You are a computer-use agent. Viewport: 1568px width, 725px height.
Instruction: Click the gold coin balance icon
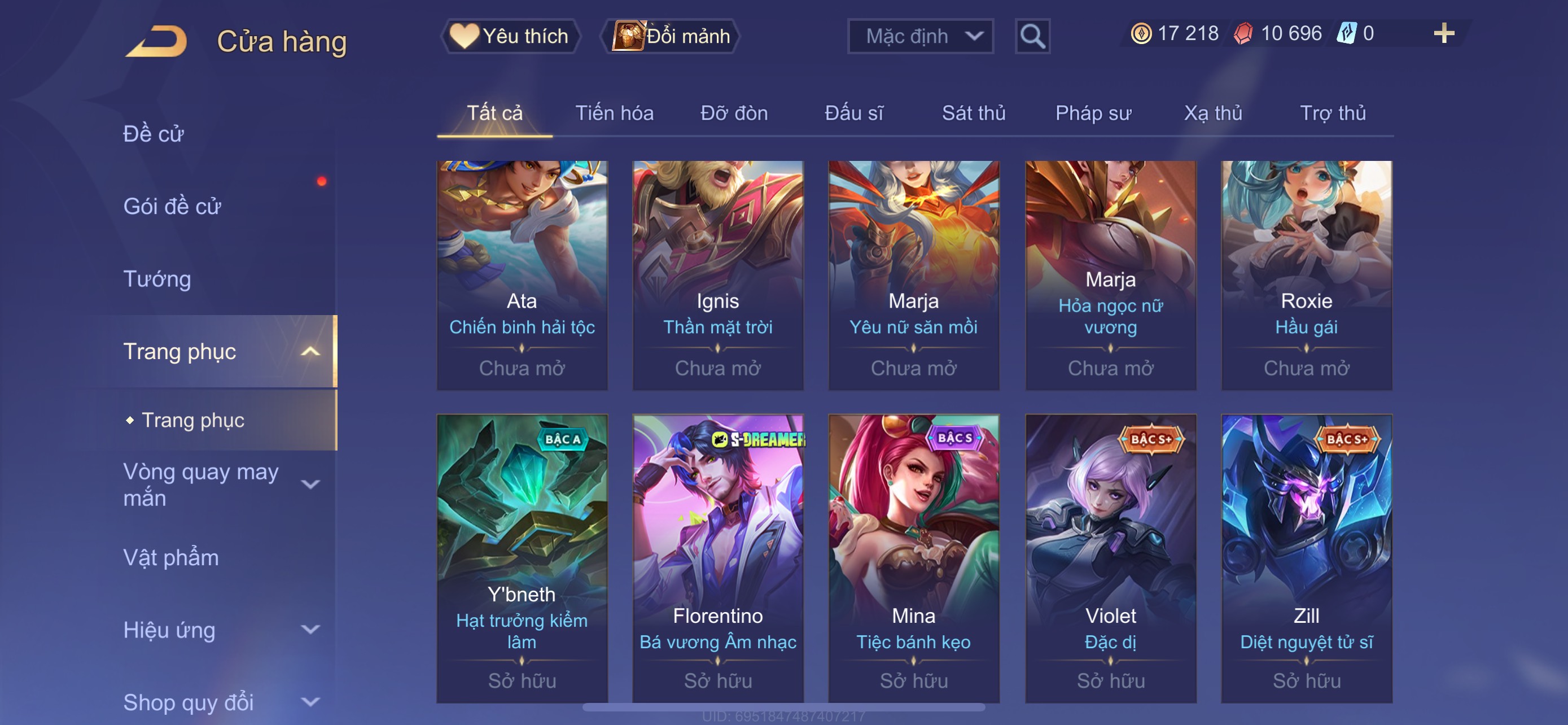pyautogui.click(x=1141, y=33)
